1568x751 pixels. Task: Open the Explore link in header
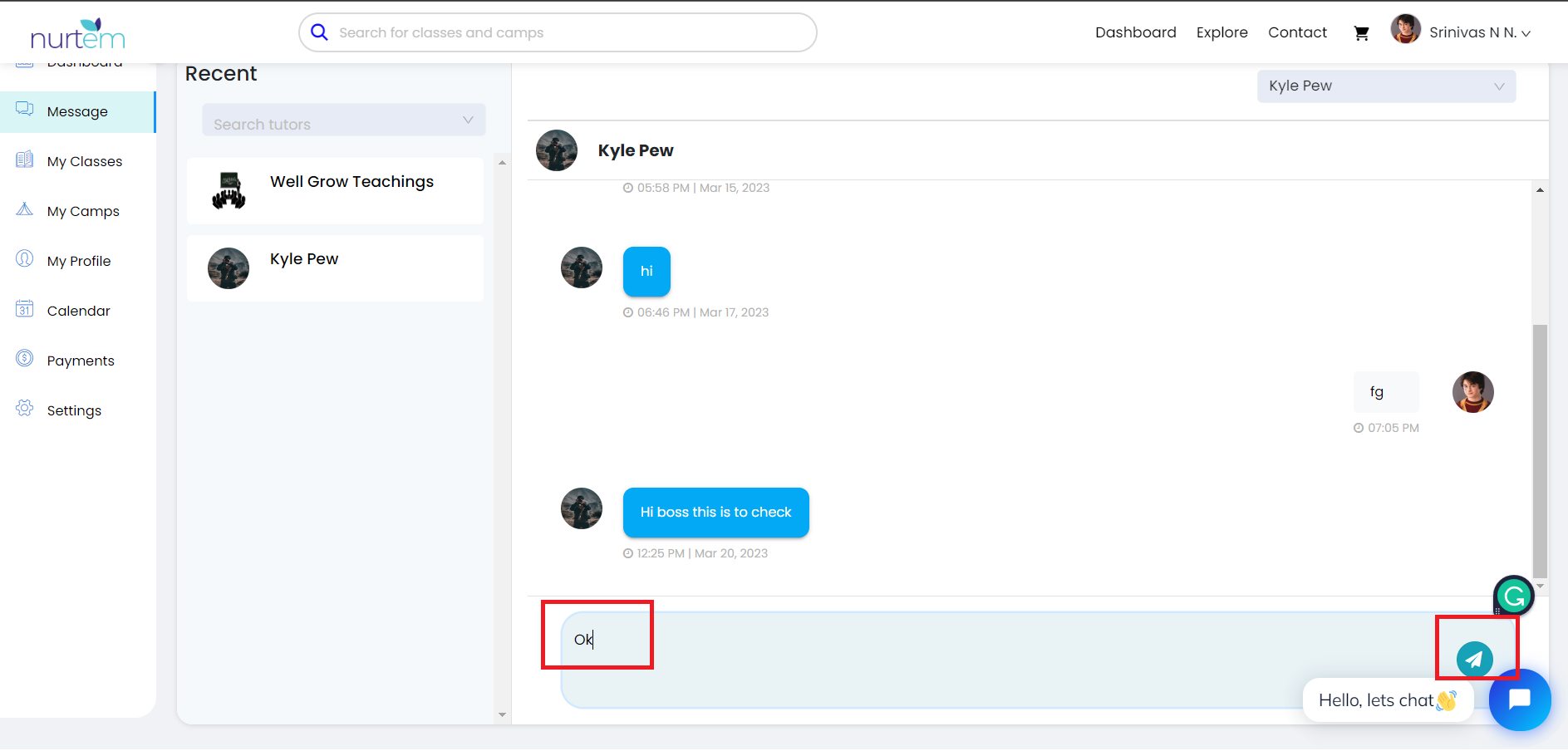tap(1221, 32)
